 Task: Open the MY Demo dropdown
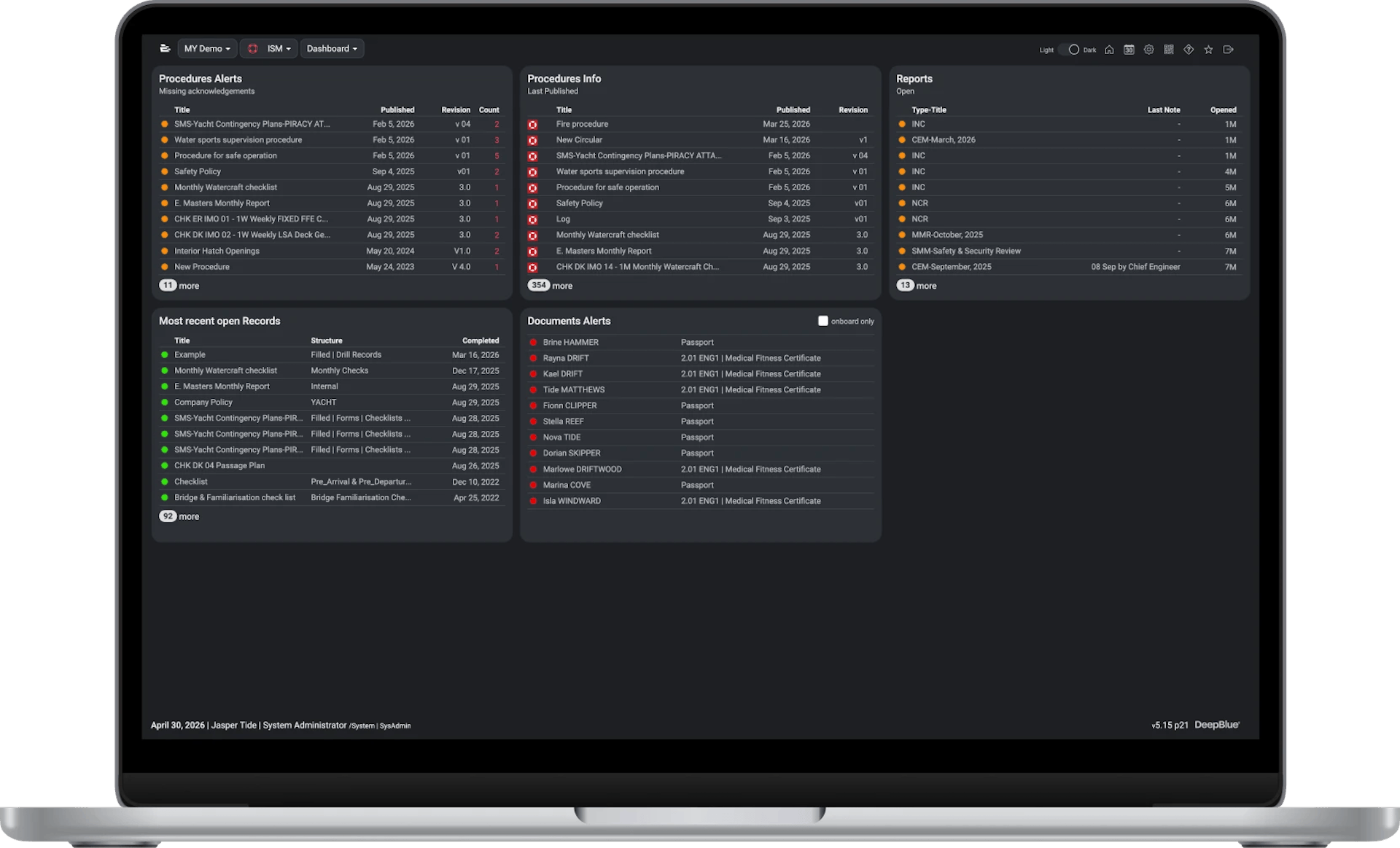[x=207, y=49]
